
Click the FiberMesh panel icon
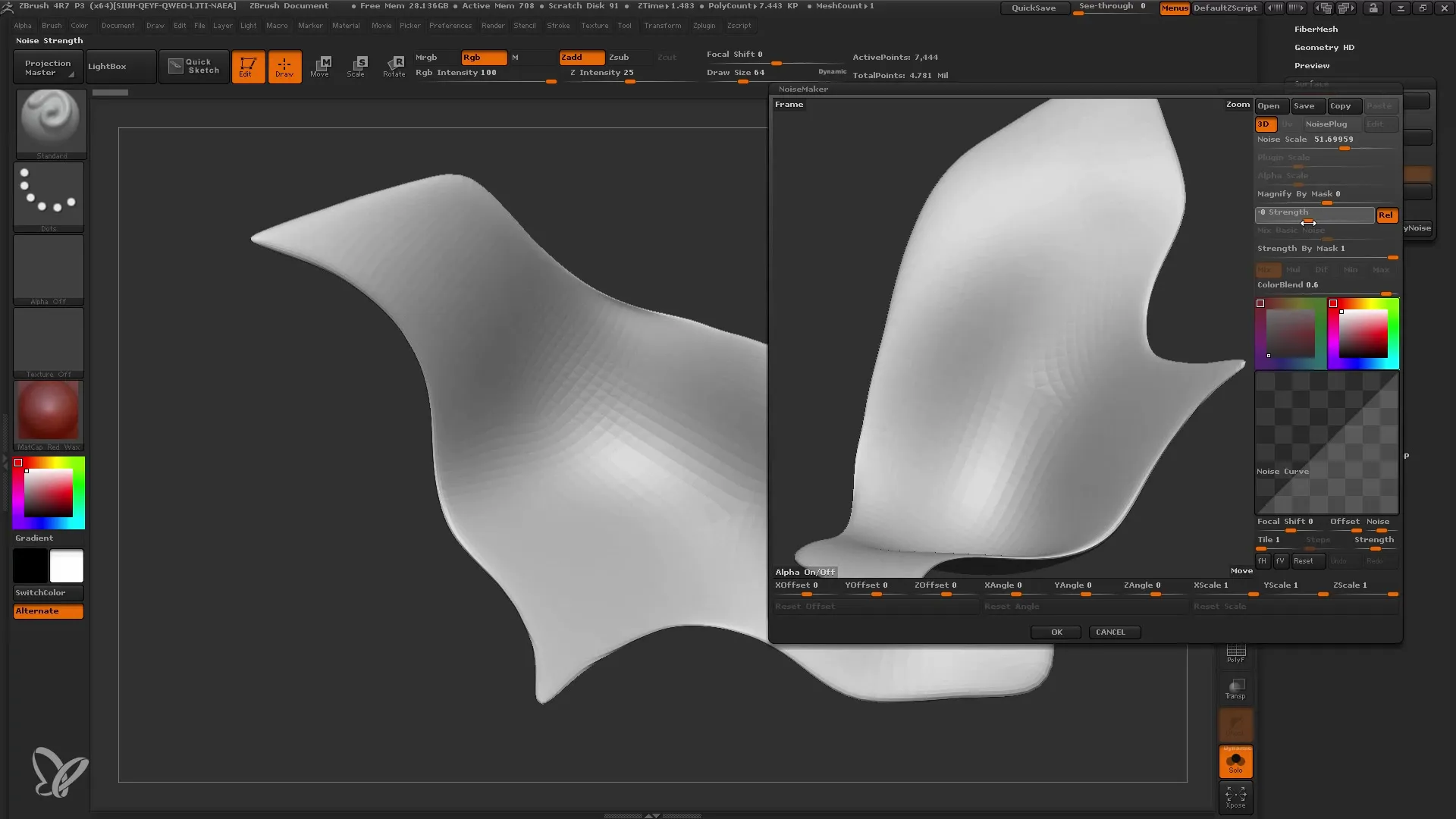tap(1316, 29)
